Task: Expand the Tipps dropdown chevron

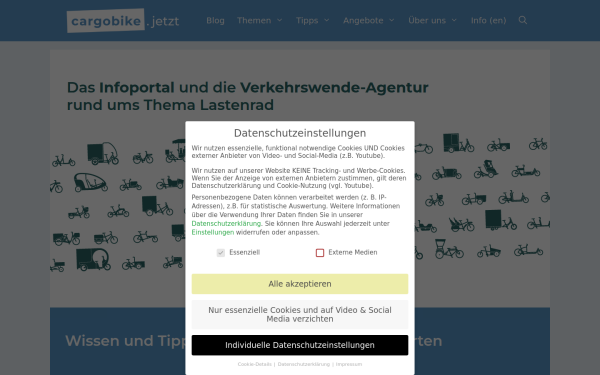Action: [x=327, y=20]
